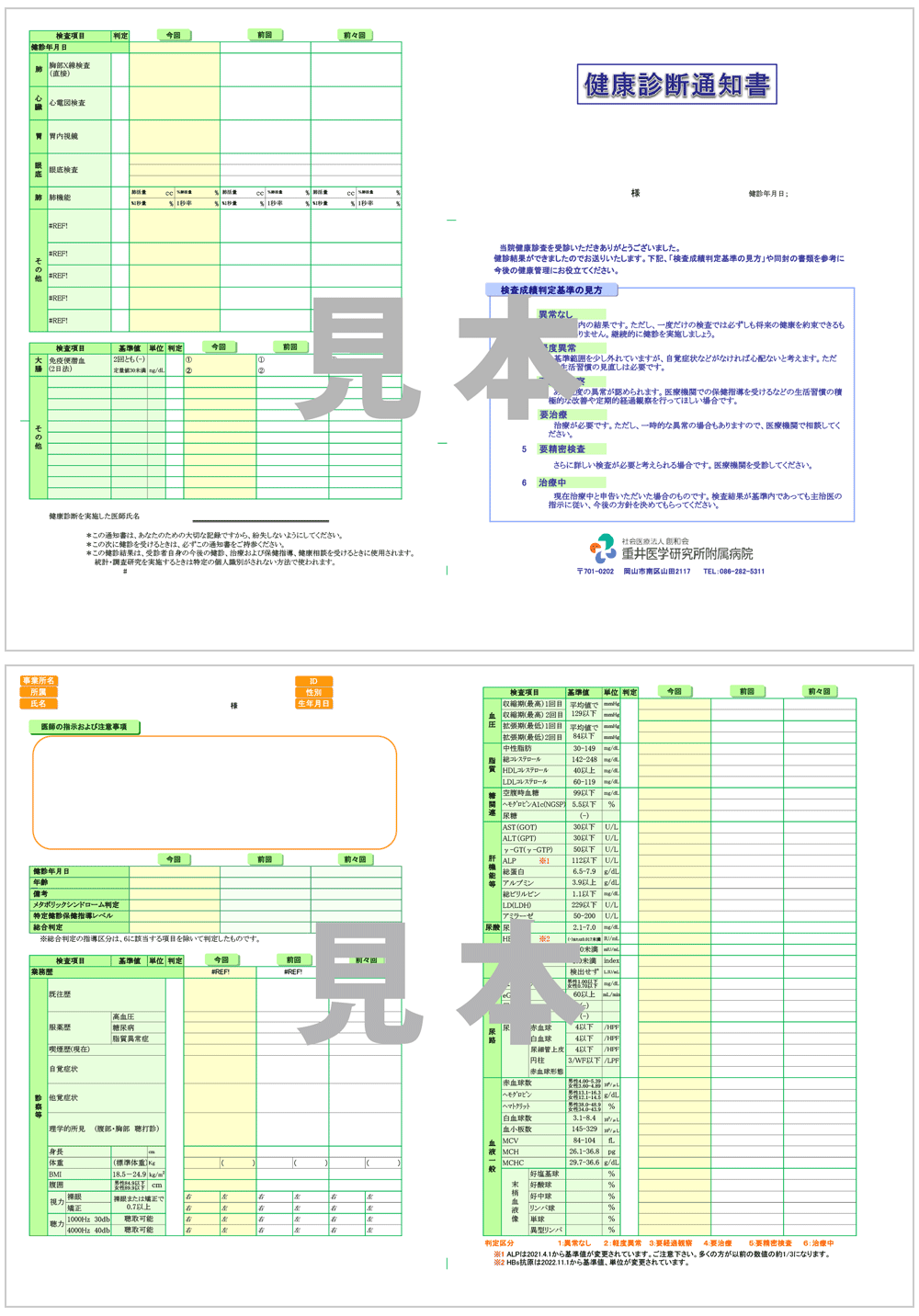This screenshot has width=919, height=1316.
Task: Select the アルブミン row label
Action: [x=517, y=882]
